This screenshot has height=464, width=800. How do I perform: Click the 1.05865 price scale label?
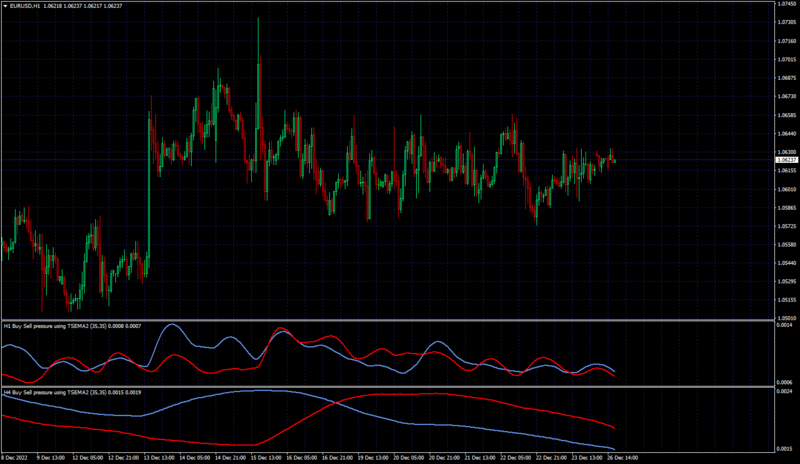coord(786,208)
